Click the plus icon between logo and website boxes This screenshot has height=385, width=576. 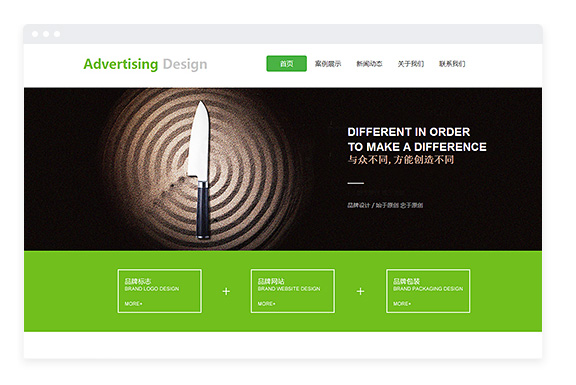point(226,291)
